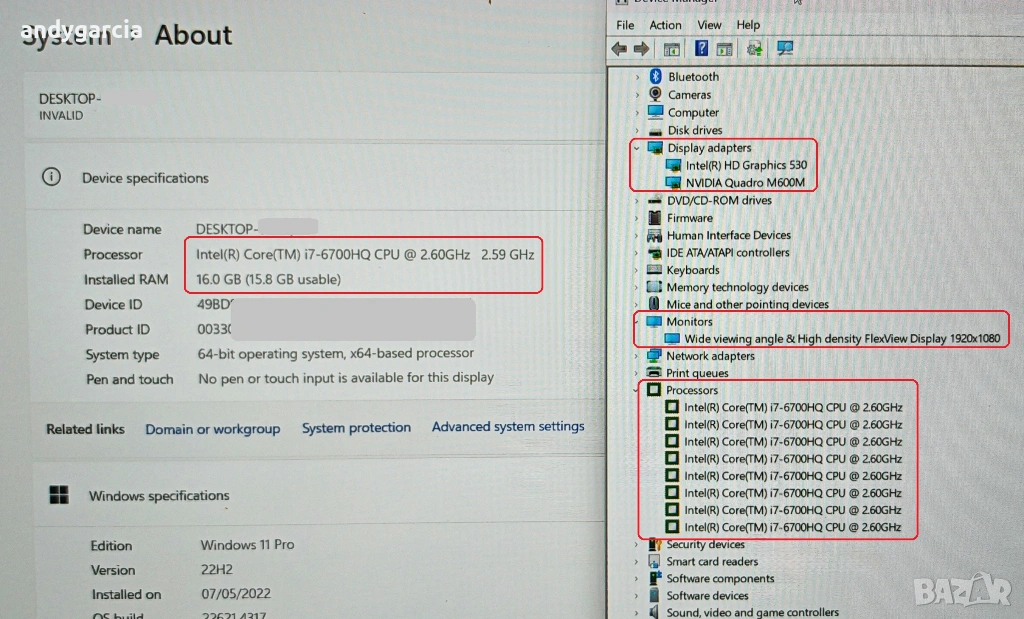
Task: Open the View menu
Action: pos(709,25)
